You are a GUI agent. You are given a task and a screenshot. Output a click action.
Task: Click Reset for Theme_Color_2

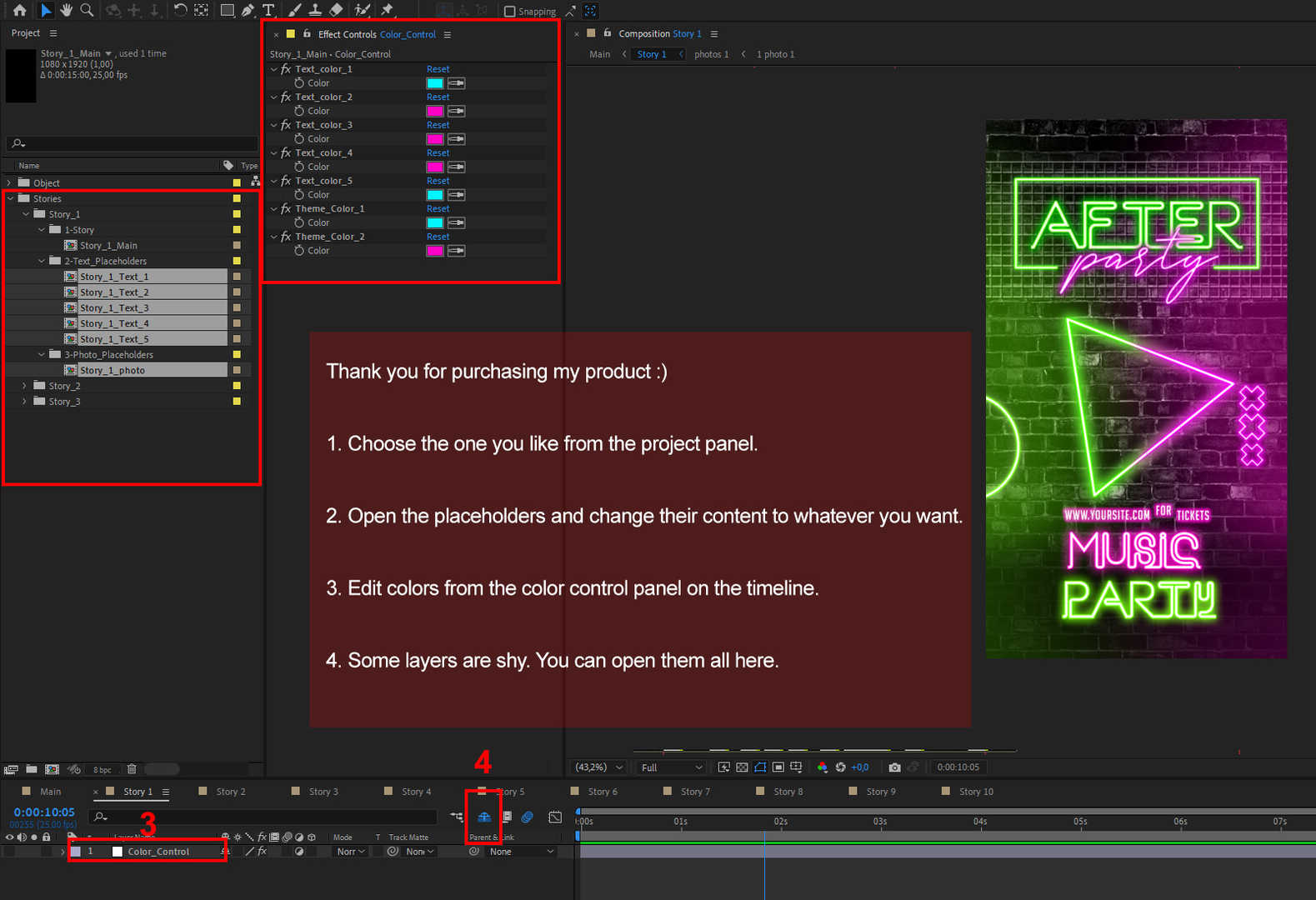pos(438,237)
